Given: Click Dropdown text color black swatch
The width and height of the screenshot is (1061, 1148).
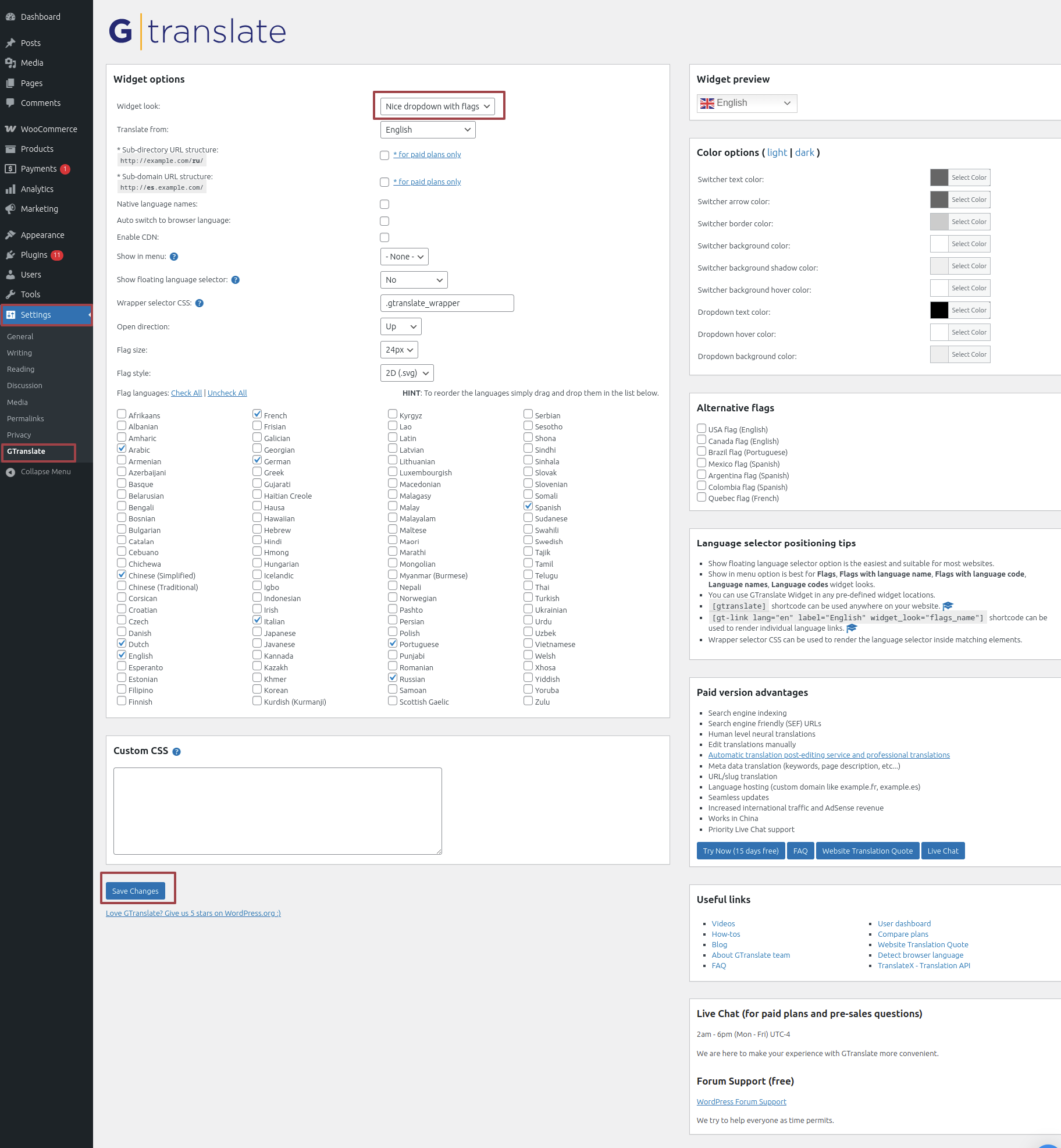Looking at the screenshot, I should point(939,310).
